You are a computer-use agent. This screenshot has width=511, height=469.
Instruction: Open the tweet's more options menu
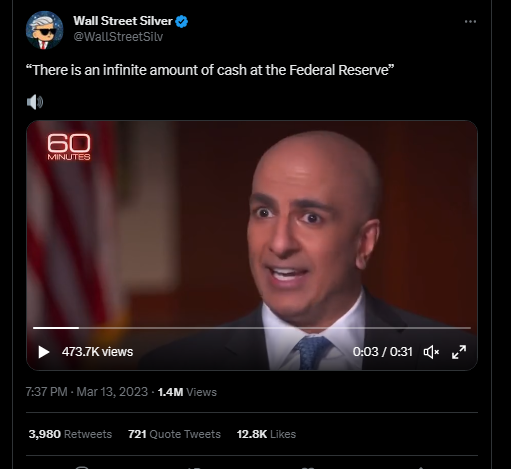coord(470,22)
